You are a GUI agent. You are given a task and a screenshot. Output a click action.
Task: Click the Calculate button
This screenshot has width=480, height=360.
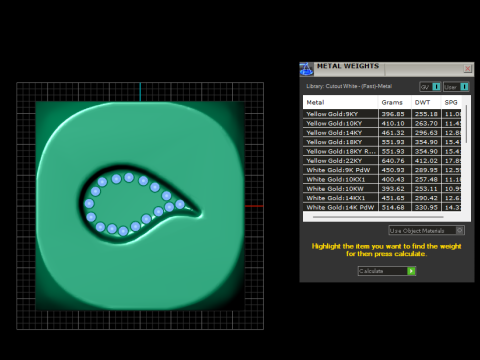[387, 271]
